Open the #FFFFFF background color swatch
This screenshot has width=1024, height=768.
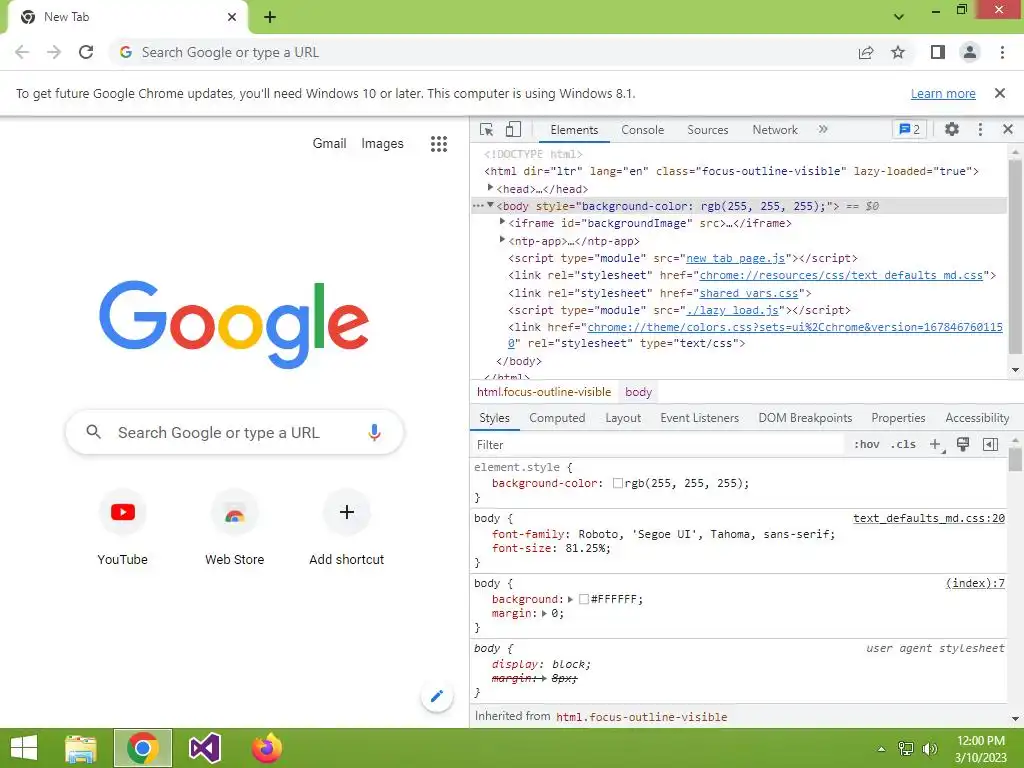[584, 599]
